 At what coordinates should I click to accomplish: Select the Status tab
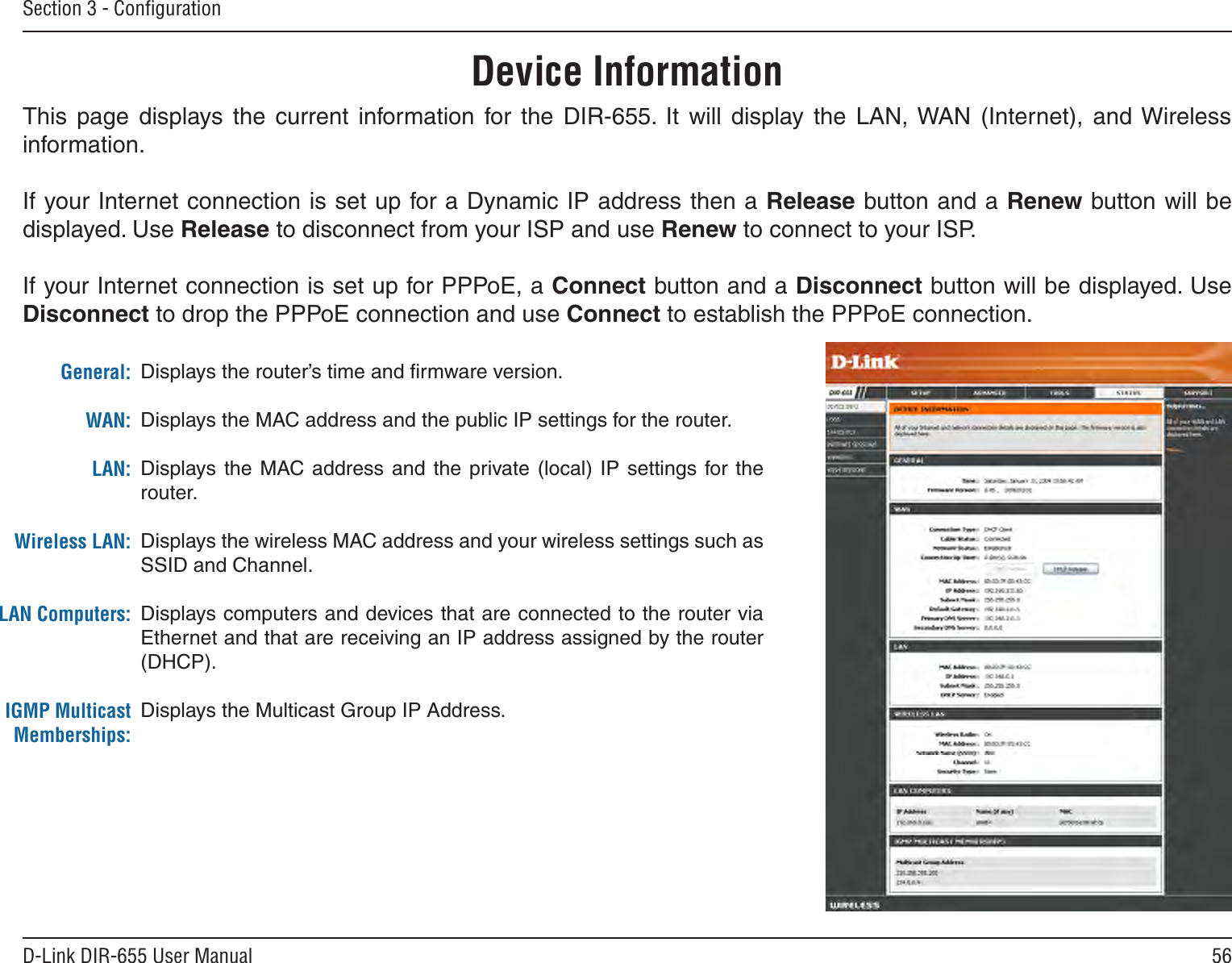click(1128, 393)
